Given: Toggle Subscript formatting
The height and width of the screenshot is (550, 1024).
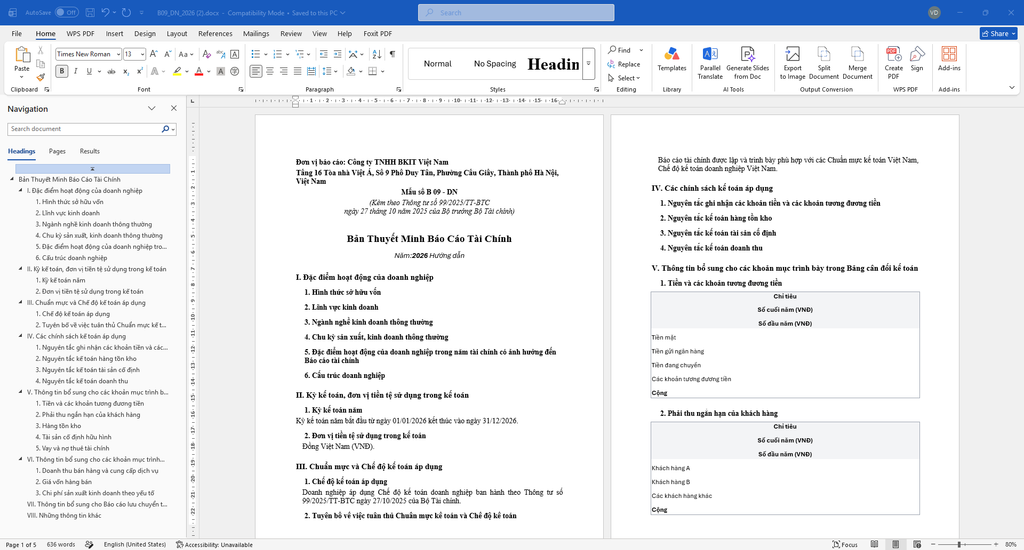Looking at the screenshot, I should (x=126, y=71).
